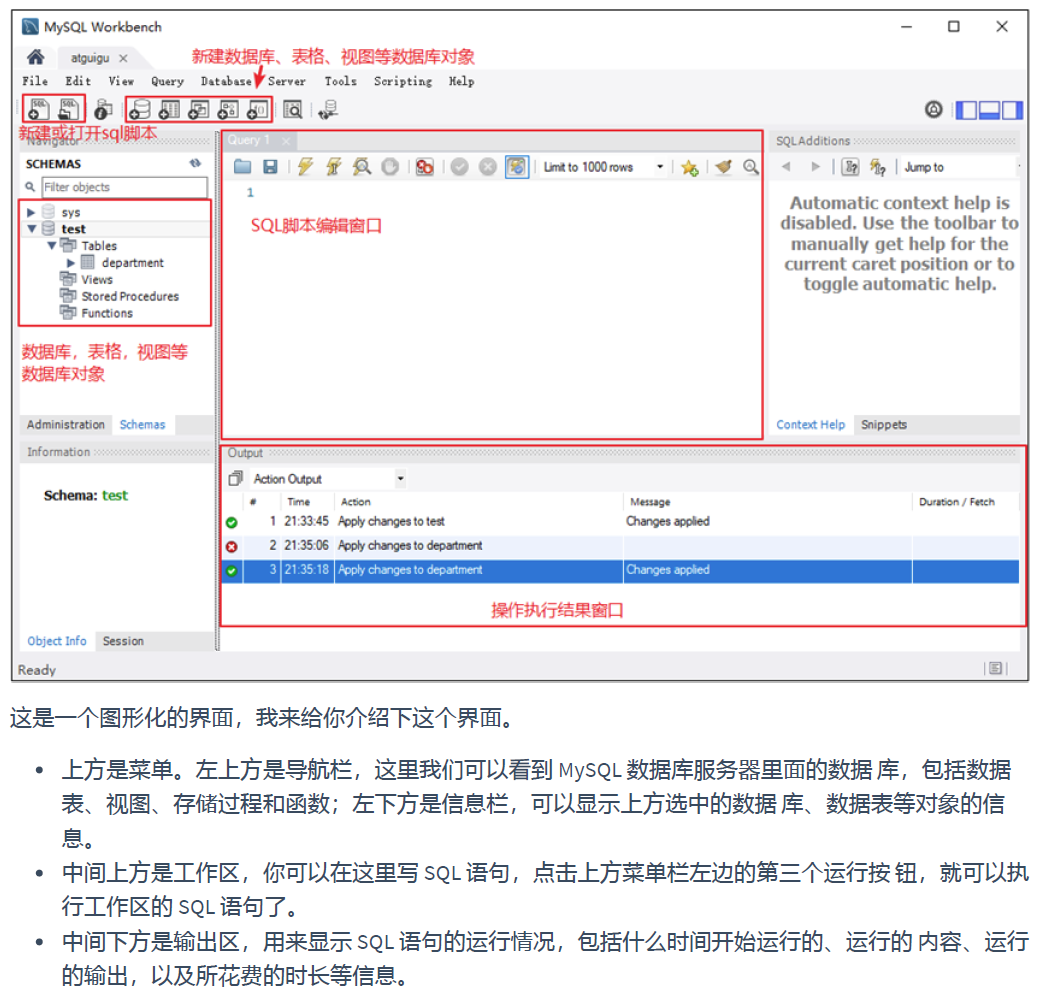Screen dimensions: 1045x1000
Task: Create a new stored procedure icon
Action: 228,109
